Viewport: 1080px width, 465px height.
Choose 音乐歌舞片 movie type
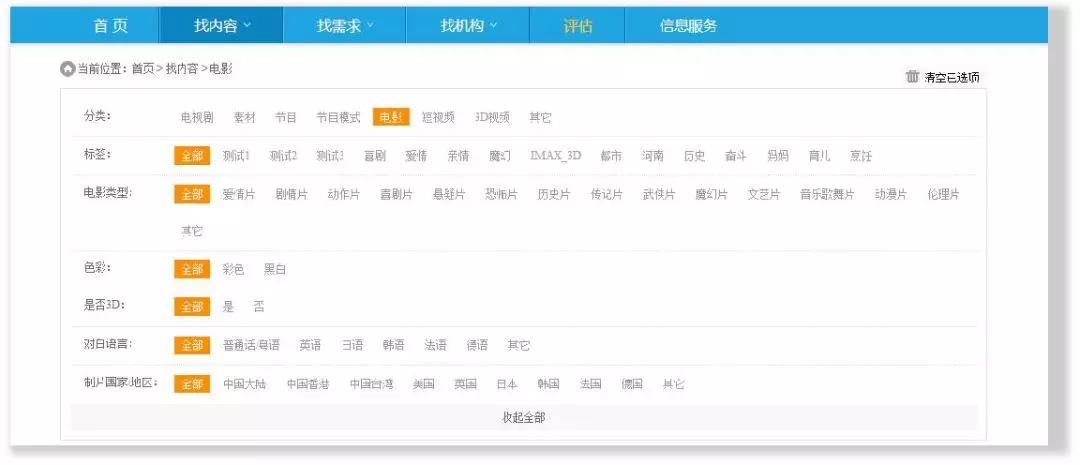point(827,194)
